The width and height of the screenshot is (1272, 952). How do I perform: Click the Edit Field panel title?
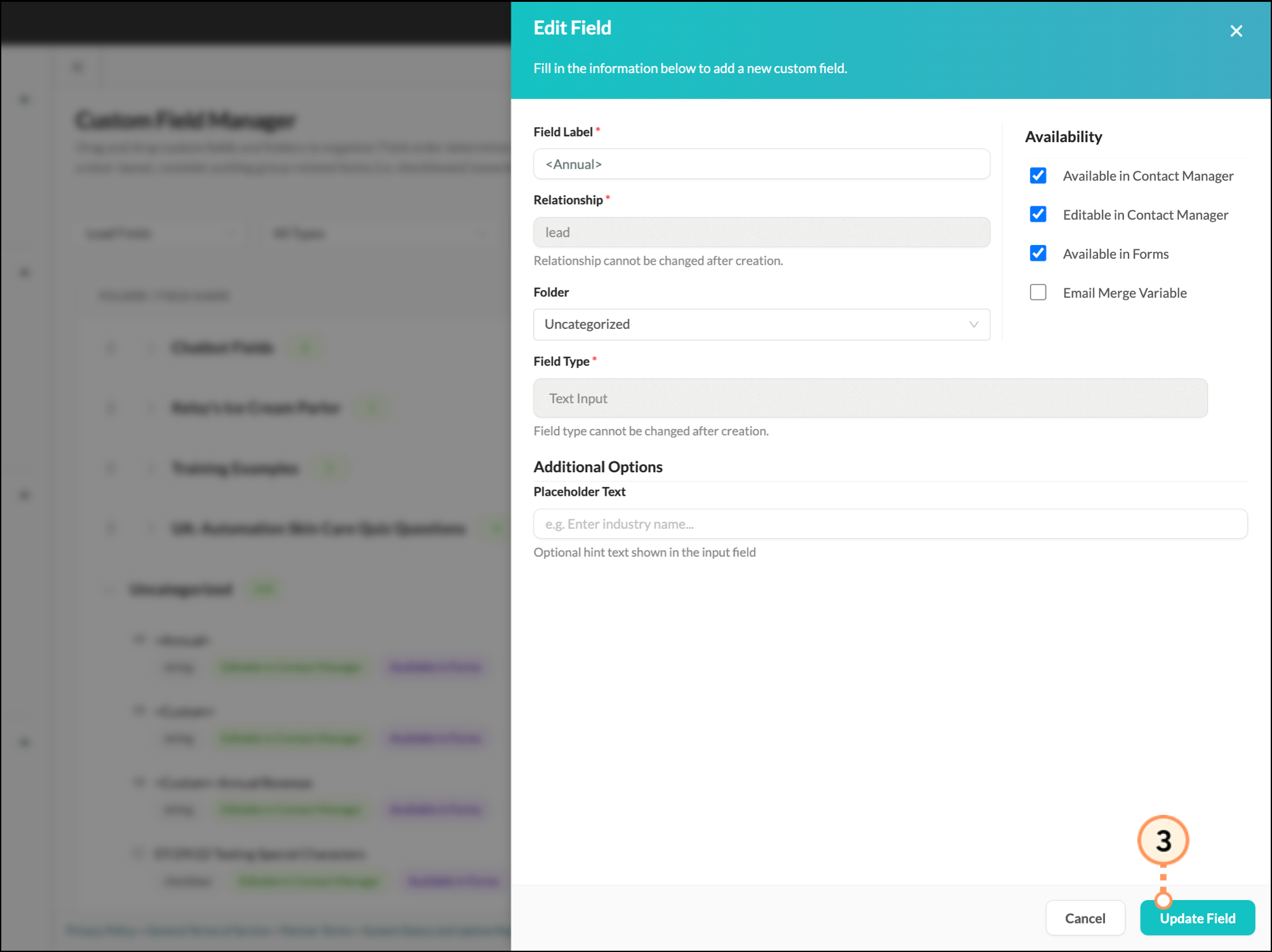[573, 28]
